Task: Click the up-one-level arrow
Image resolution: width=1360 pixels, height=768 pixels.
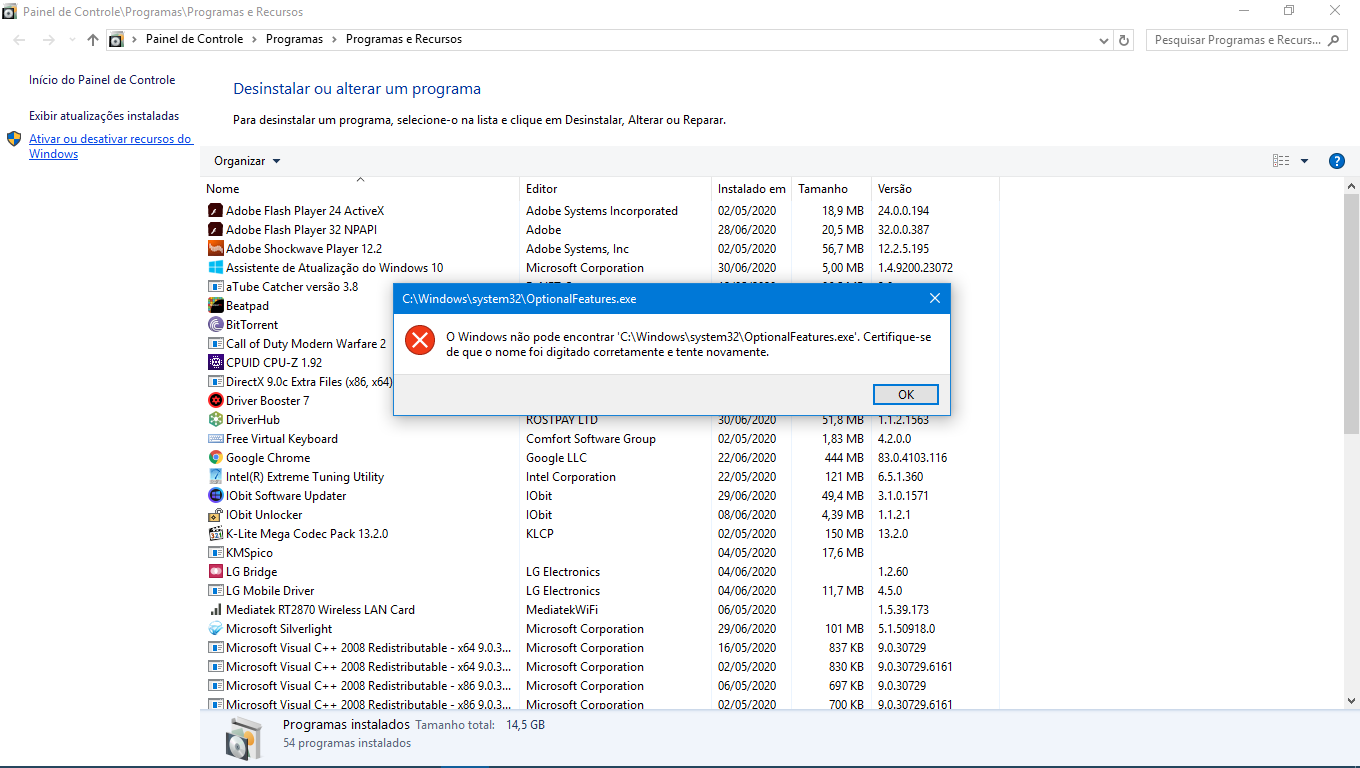Action: (x=93, y=40)
